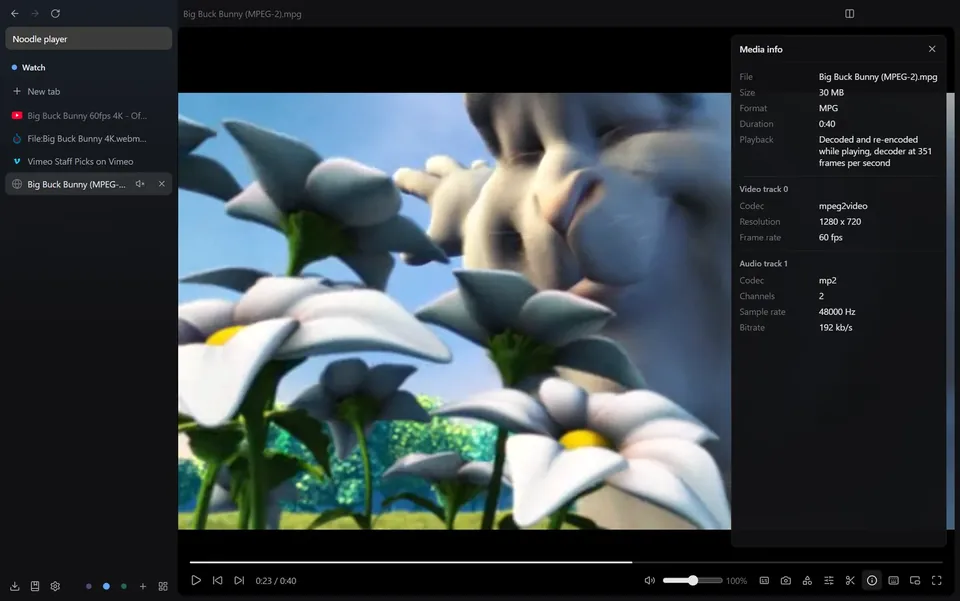This screenshot has width=960, height=601.
Task: Toggle the media info button
Action: click(x=872, y=580)
